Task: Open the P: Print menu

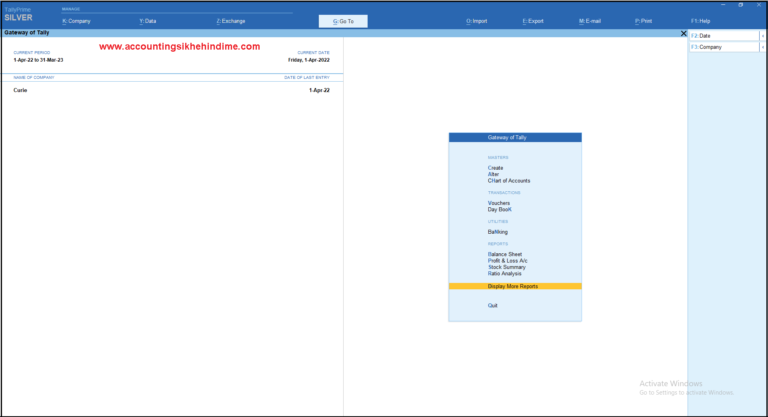Action: pyautogui.click(x=643, y=21)
